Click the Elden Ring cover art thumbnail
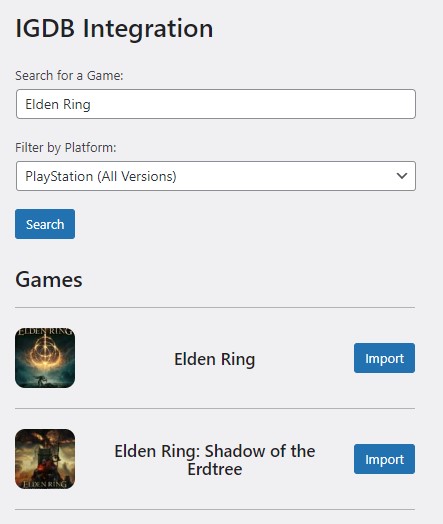 coord(45,358)
